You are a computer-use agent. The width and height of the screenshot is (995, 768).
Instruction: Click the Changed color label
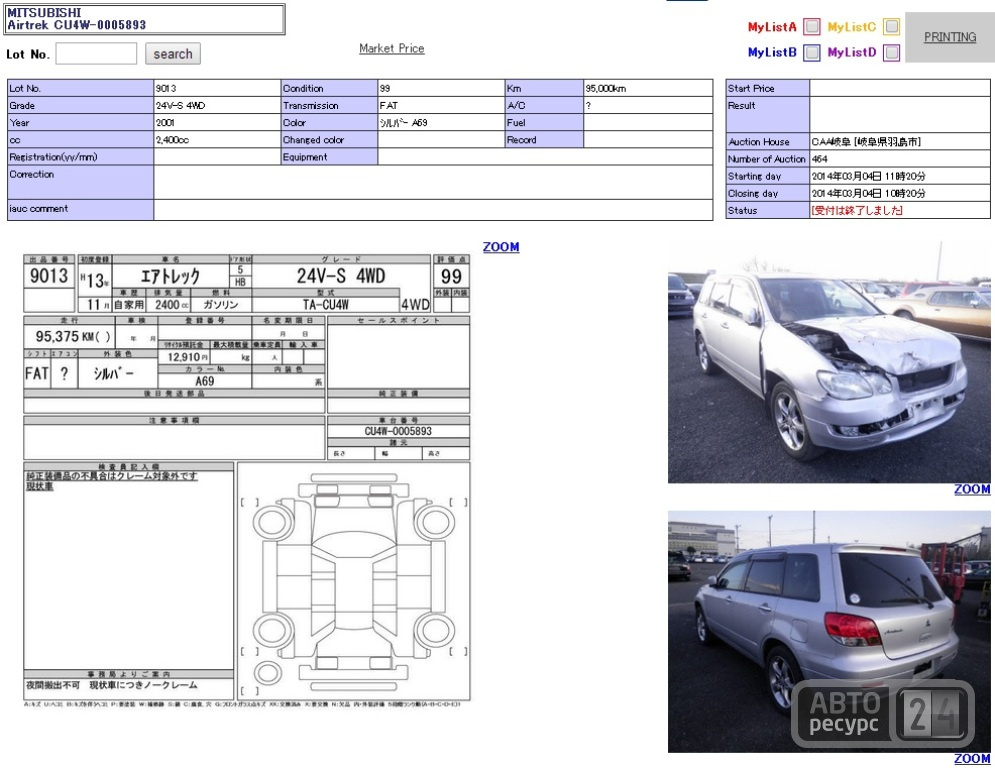[x=313, y=140]
